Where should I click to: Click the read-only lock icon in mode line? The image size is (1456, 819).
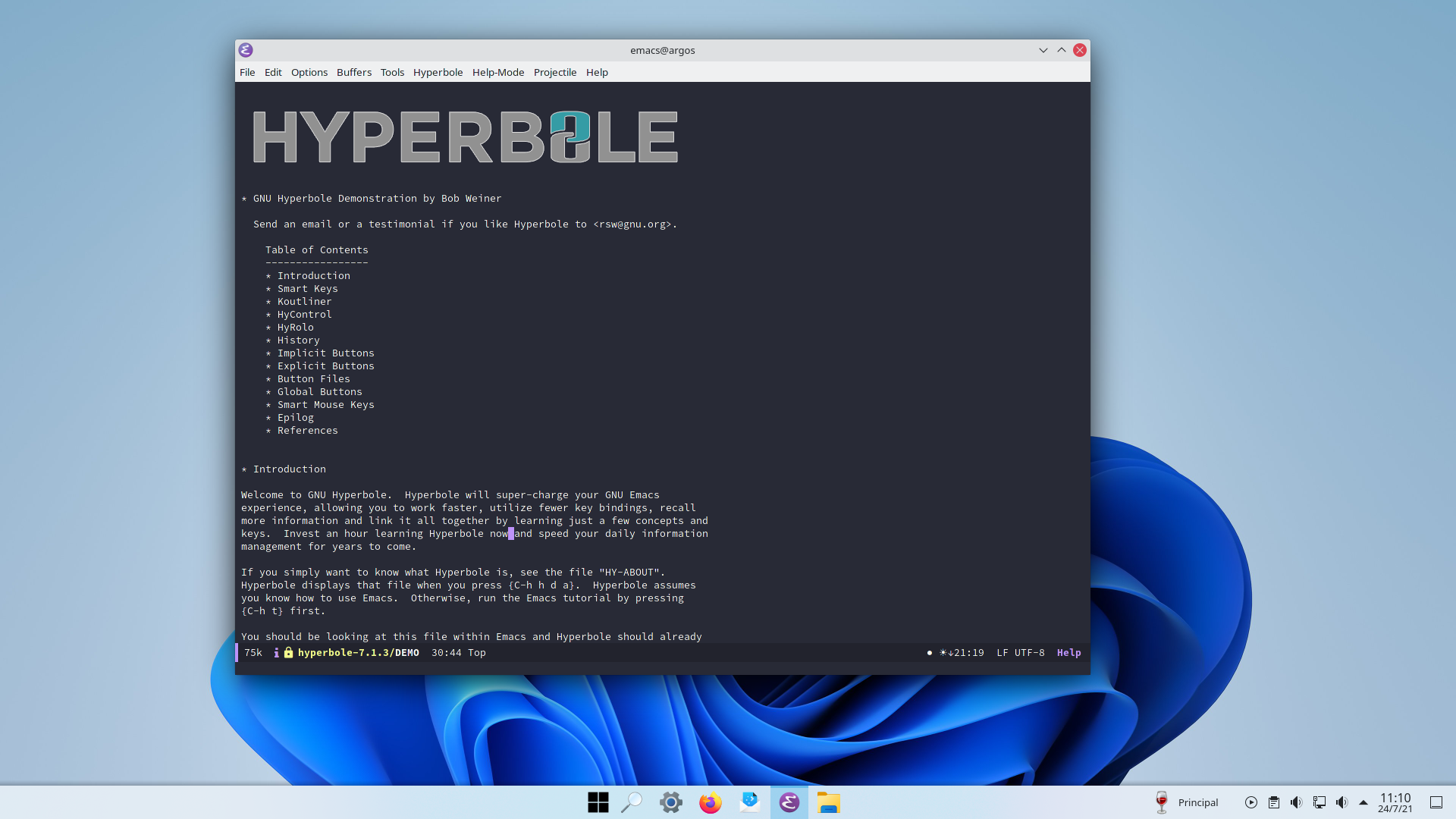coord(288,653)
